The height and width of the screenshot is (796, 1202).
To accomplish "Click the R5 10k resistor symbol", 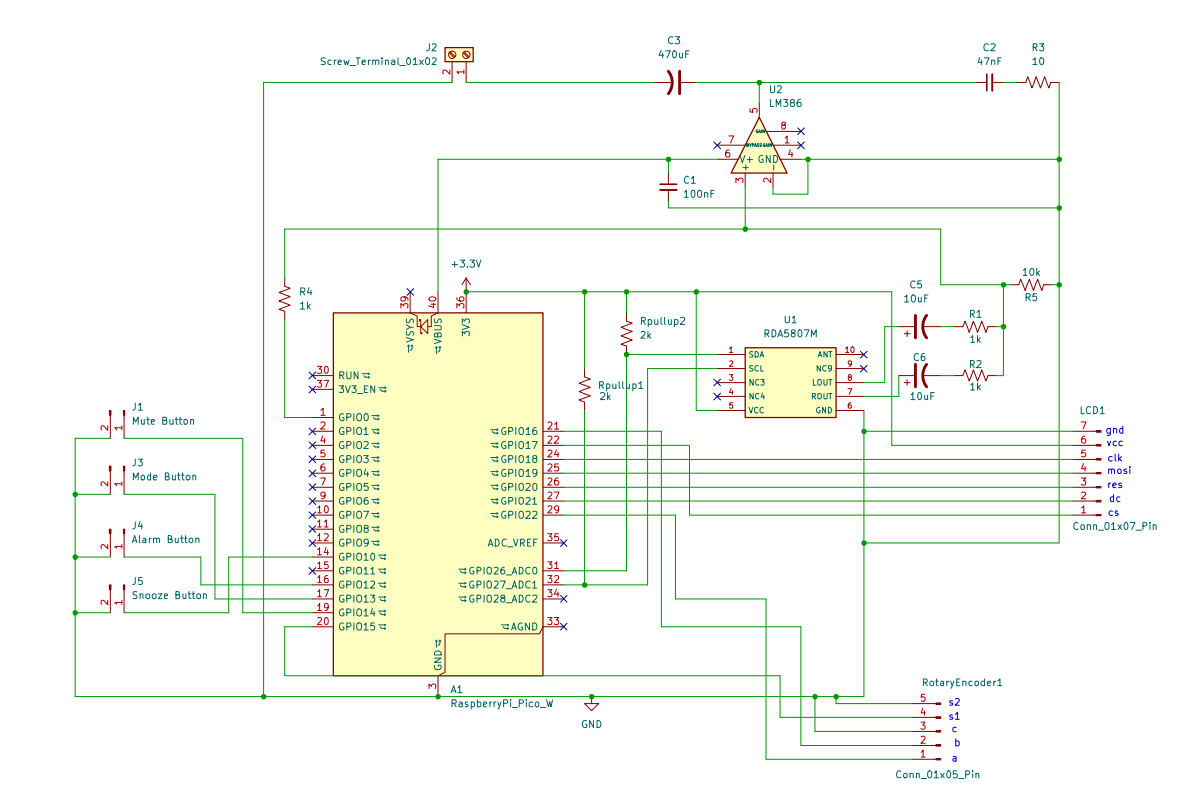I will point(1031,285).
